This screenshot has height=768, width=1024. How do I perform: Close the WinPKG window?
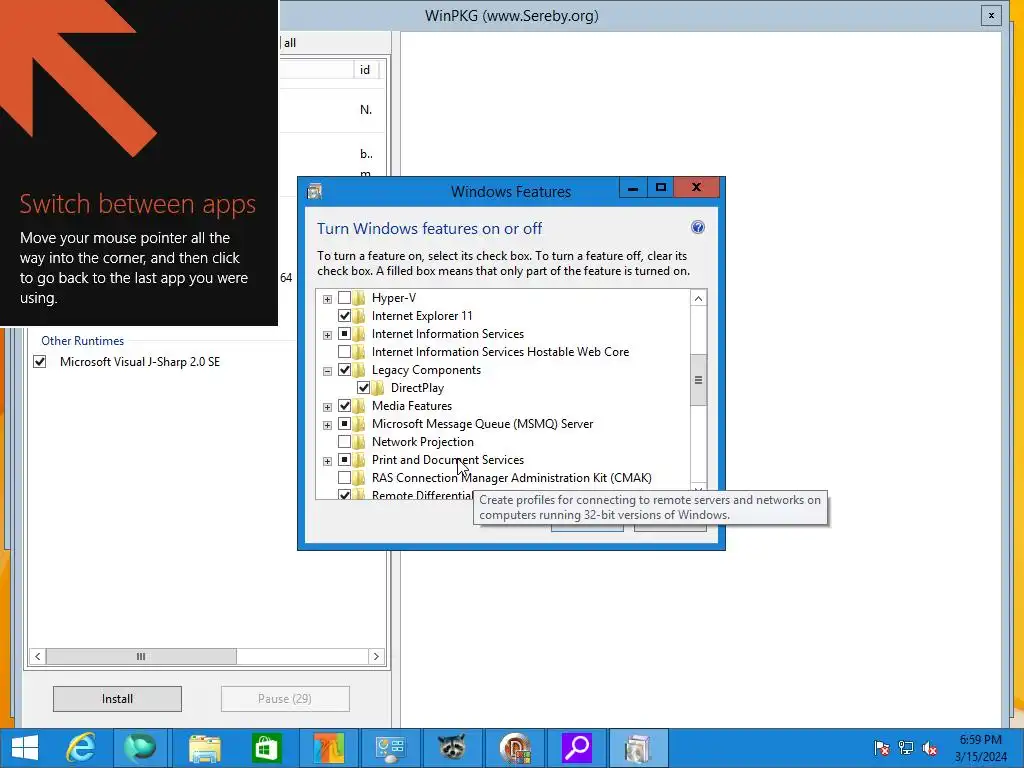click(x=991, y=16)
